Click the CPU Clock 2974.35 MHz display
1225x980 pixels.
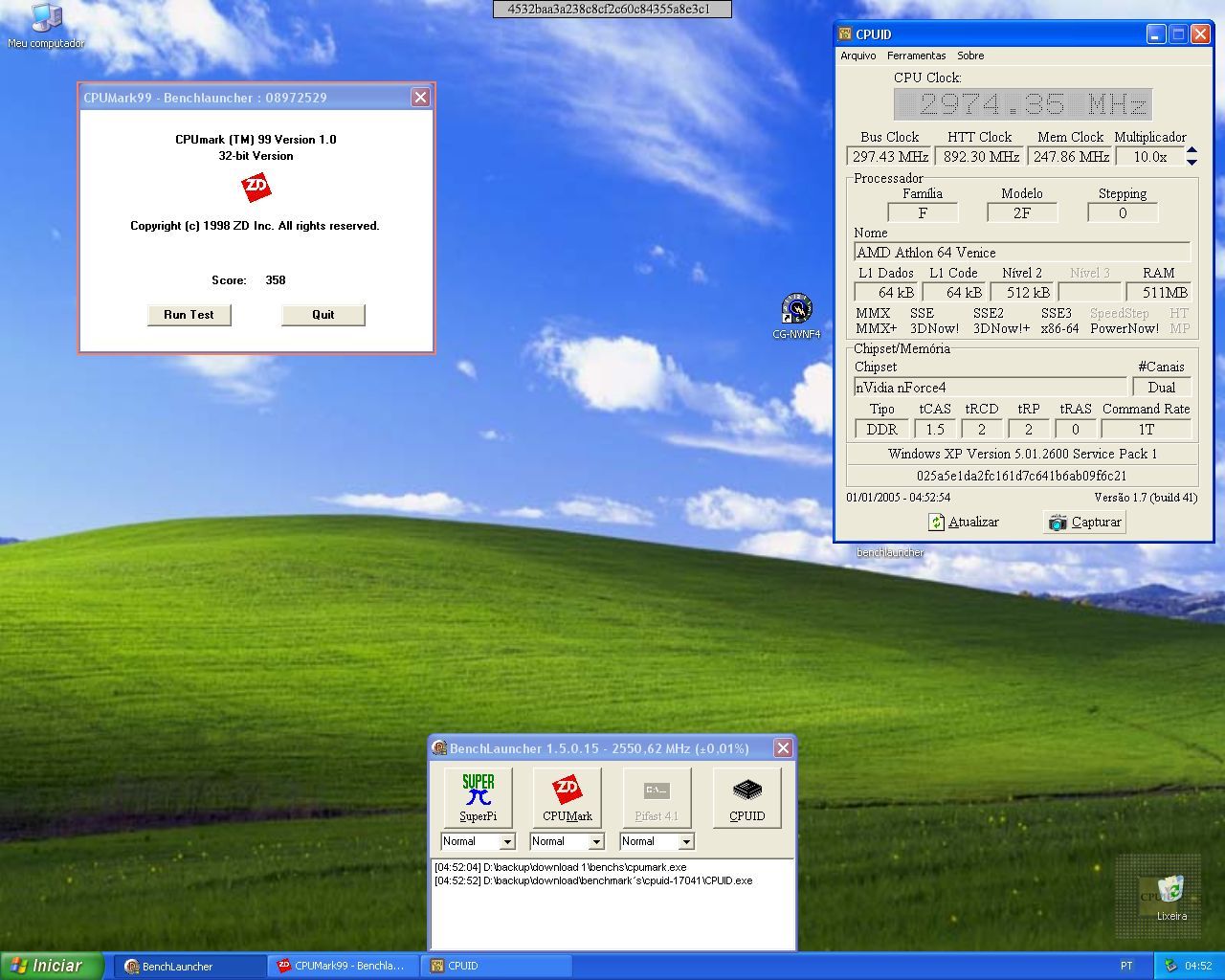coord(1022,104)
